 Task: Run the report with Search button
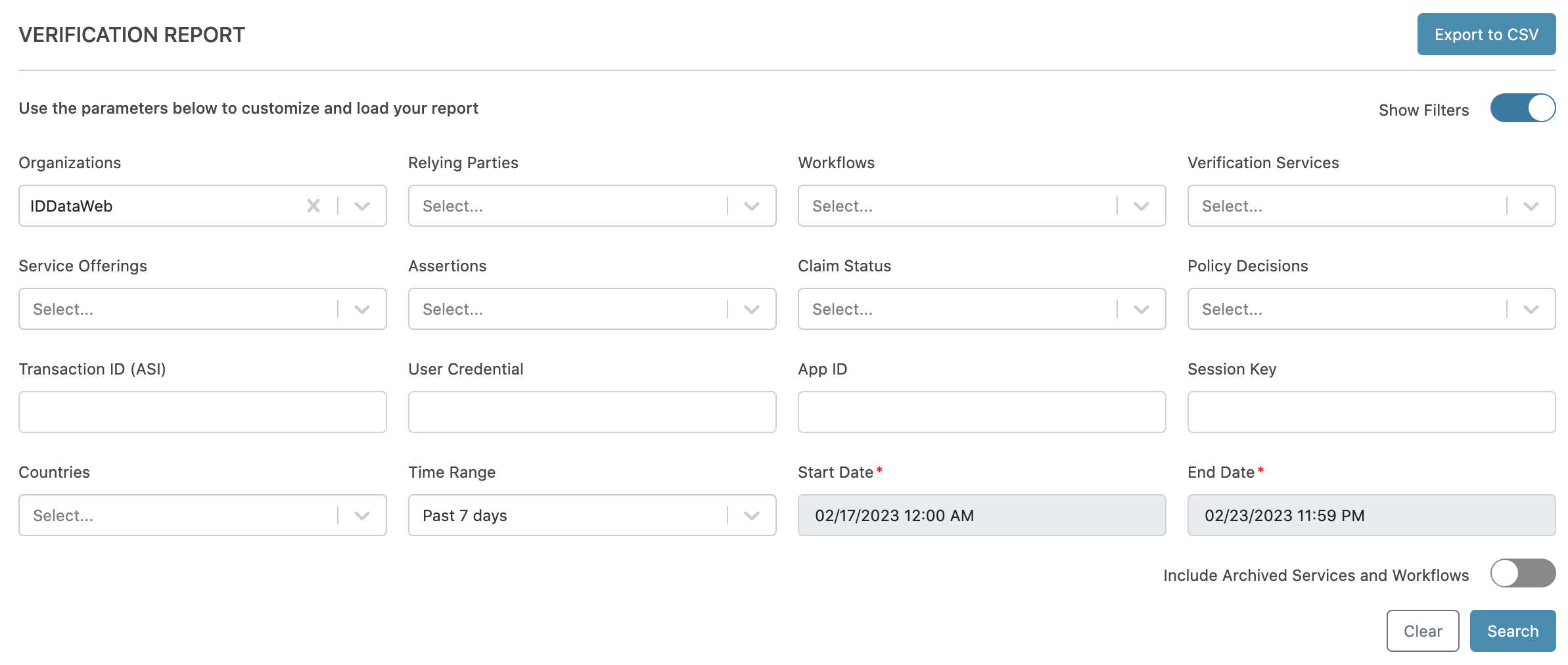pyautogui.click(x=1512, y=631)
